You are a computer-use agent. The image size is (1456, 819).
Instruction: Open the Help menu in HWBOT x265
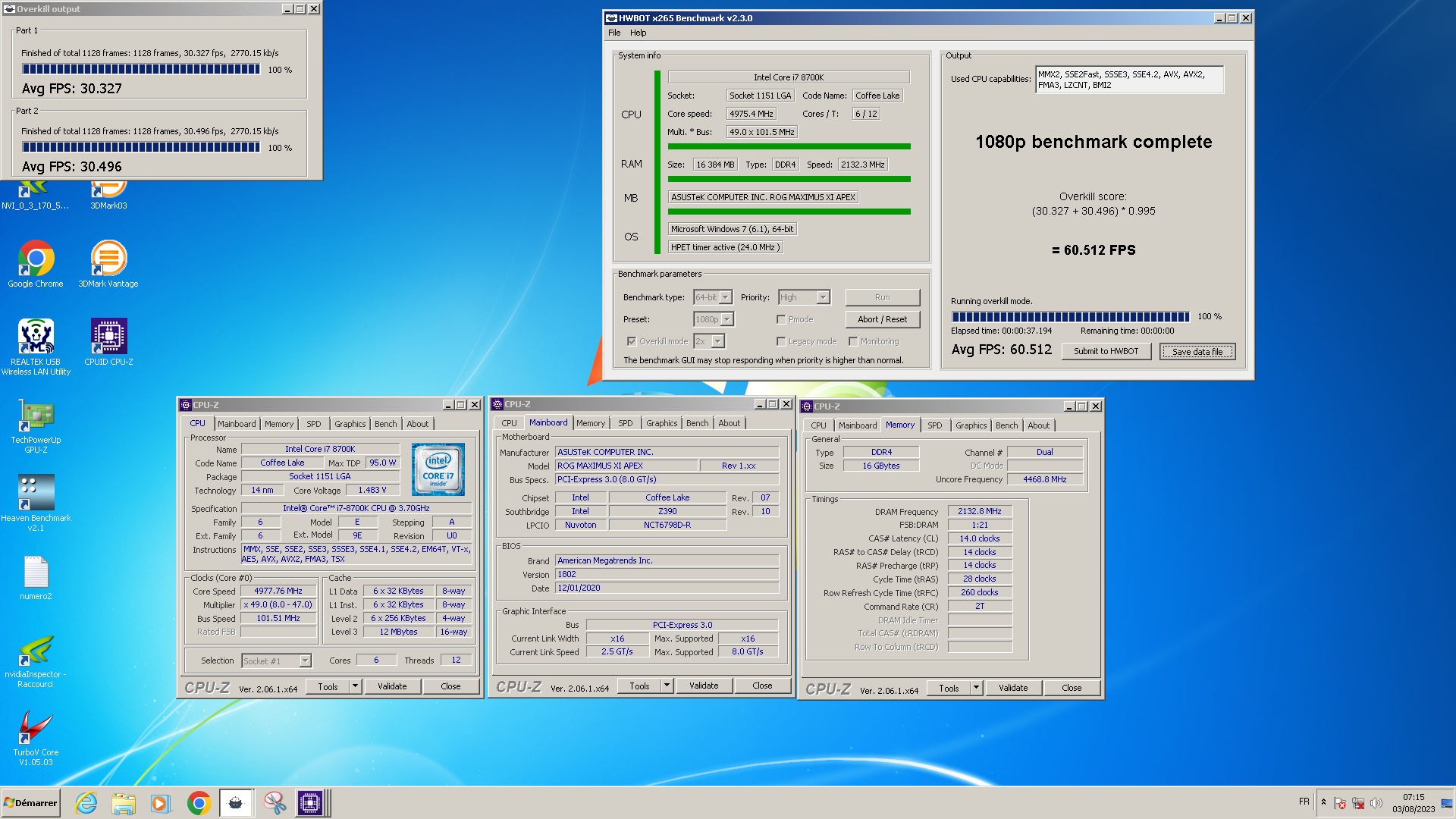(x=638, y=33)
